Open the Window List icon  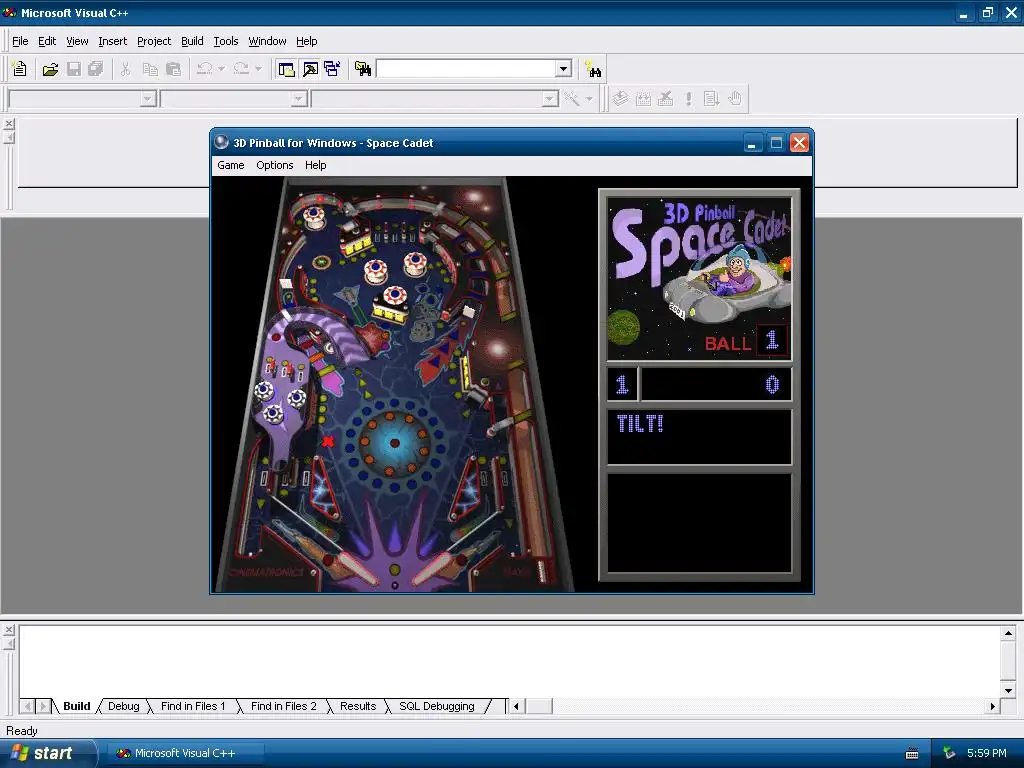(x=332, y=69)
